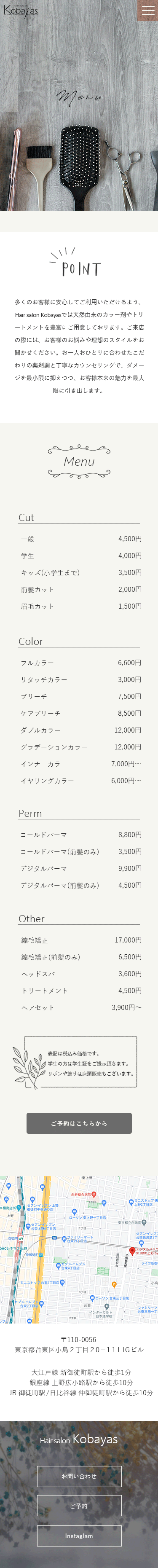The height and width of the screenshot is (1568, 158).
Task: Click the Kobayas logo in header
Action: click(21, 11)
